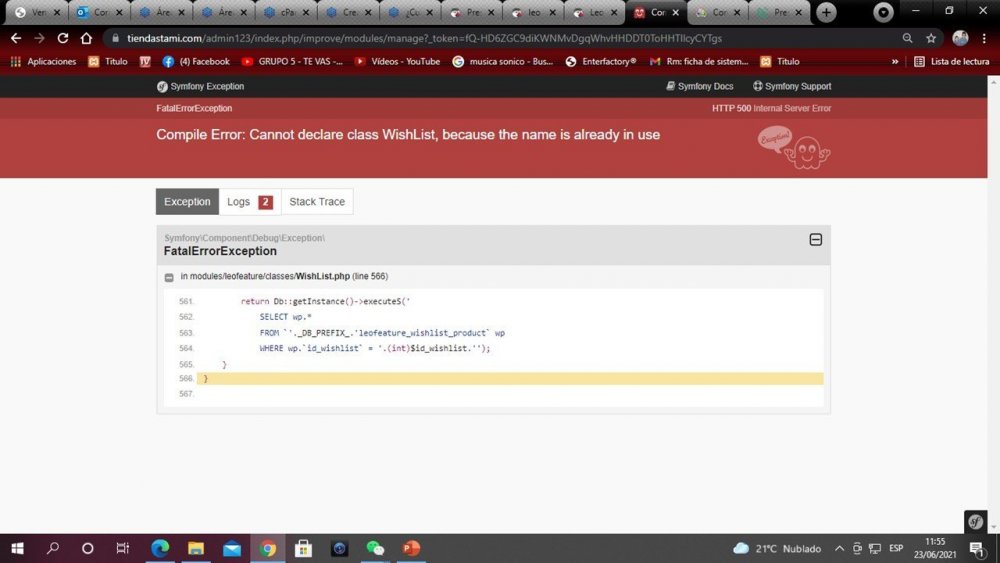Bookmark this page with the star icon
Viewport: 1000px width, 563px height.
point(931,38)
